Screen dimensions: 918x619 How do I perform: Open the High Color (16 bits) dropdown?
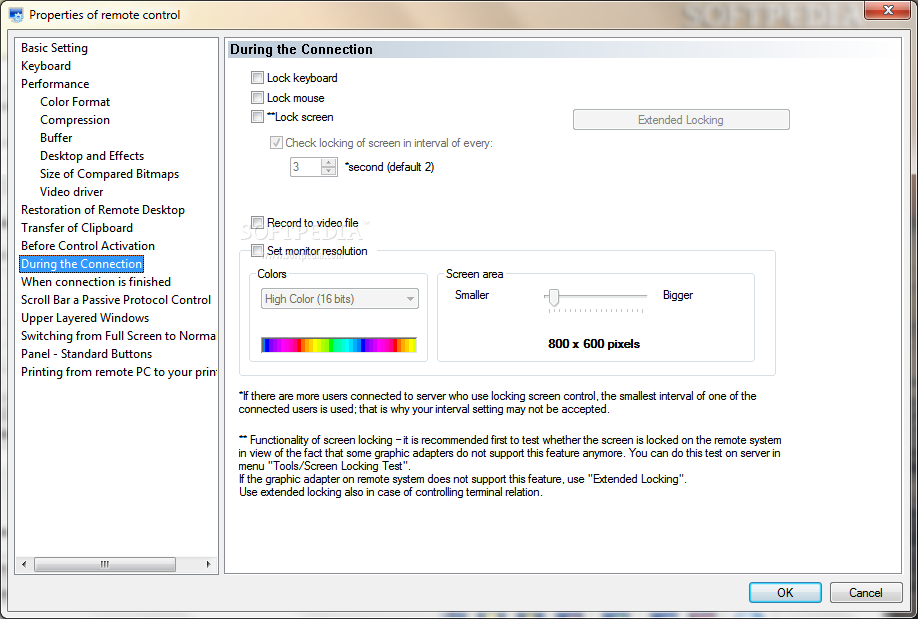(x=340, y=299)
